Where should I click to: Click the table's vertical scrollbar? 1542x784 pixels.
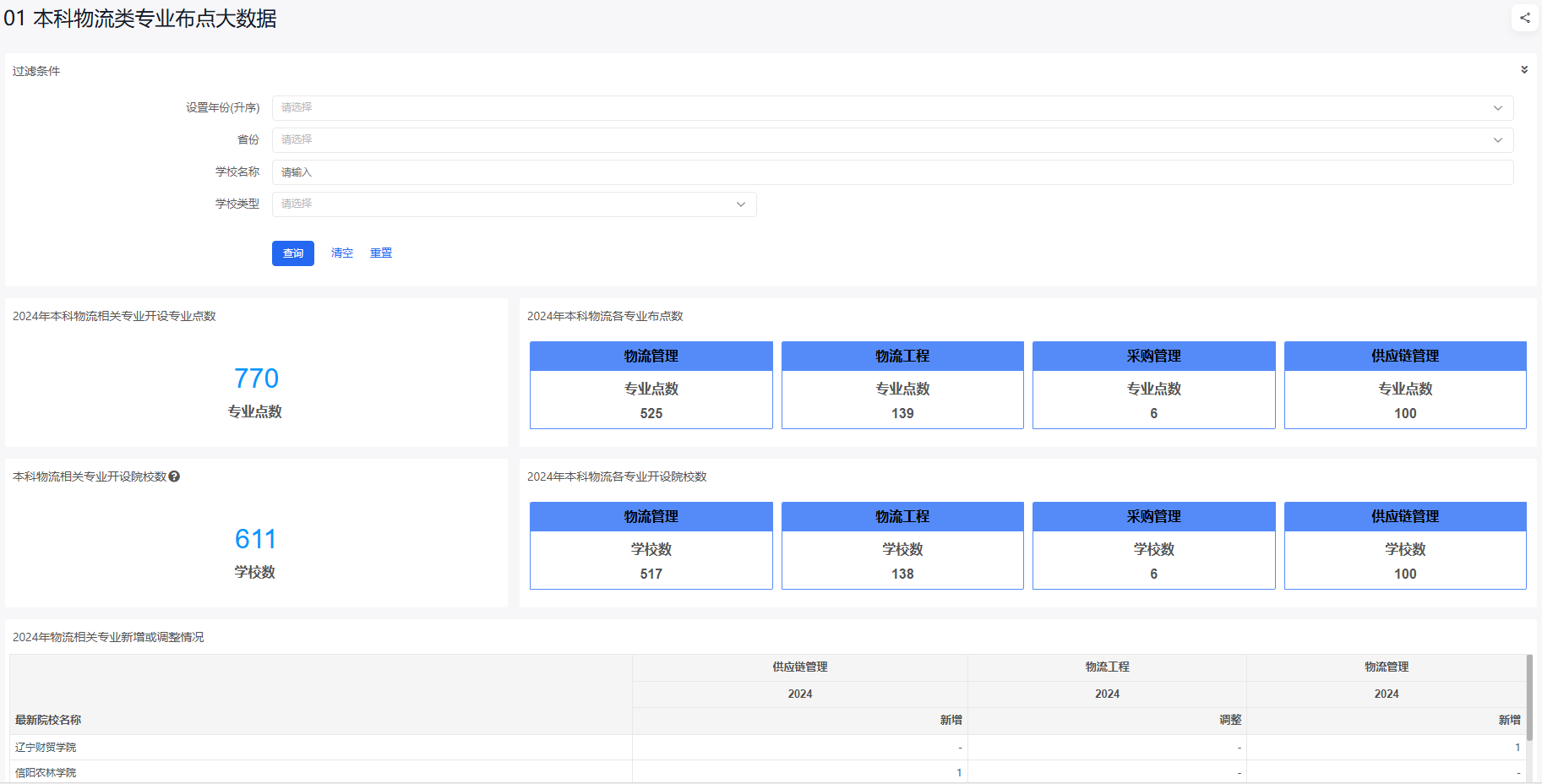(1529, 698)
